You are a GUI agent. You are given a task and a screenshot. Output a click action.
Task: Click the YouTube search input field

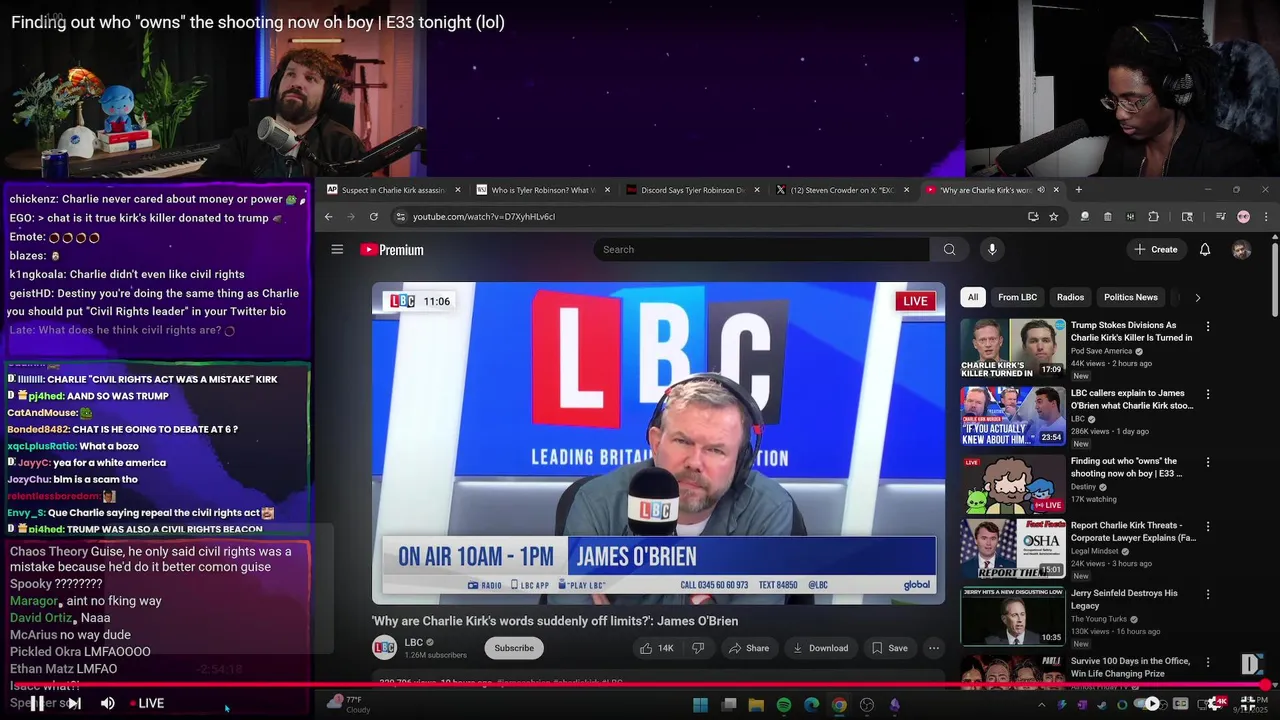(761, 249)
